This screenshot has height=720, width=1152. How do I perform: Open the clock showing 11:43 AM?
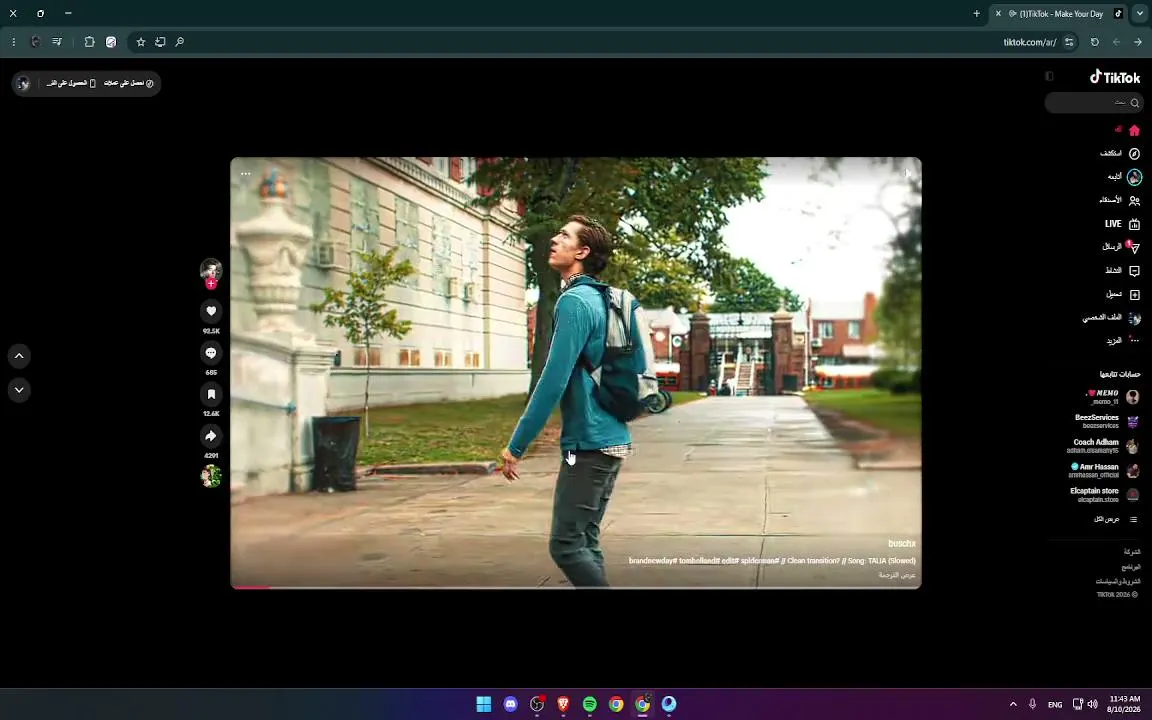pyautogui.click(x=1125, y=704)
